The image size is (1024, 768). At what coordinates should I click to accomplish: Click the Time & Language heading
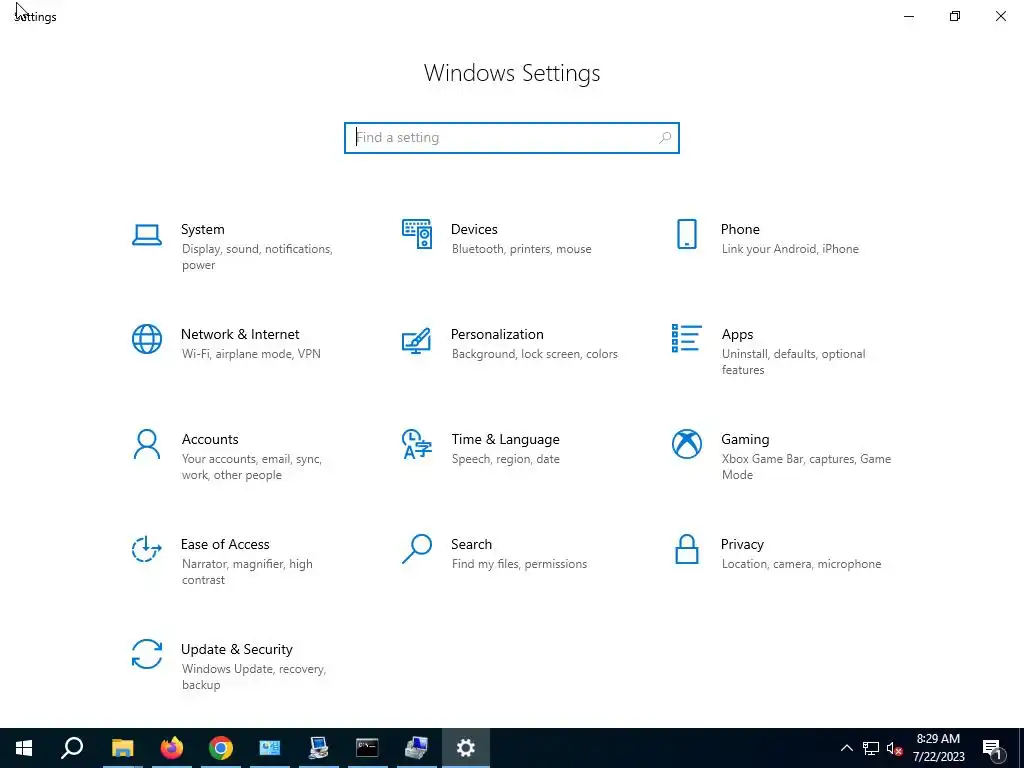point(505,440)
